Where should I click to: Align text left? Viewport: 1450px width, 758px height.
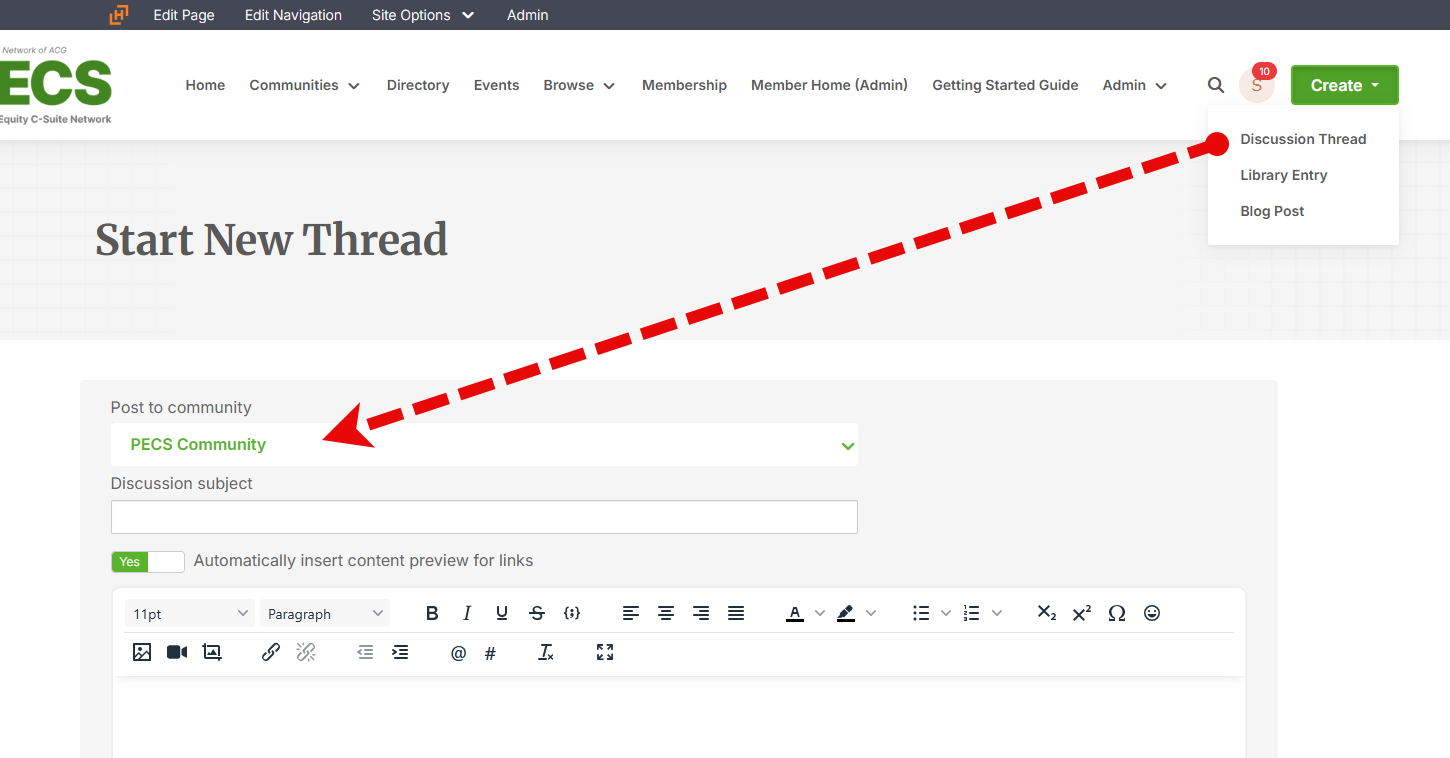pos(631,613)
